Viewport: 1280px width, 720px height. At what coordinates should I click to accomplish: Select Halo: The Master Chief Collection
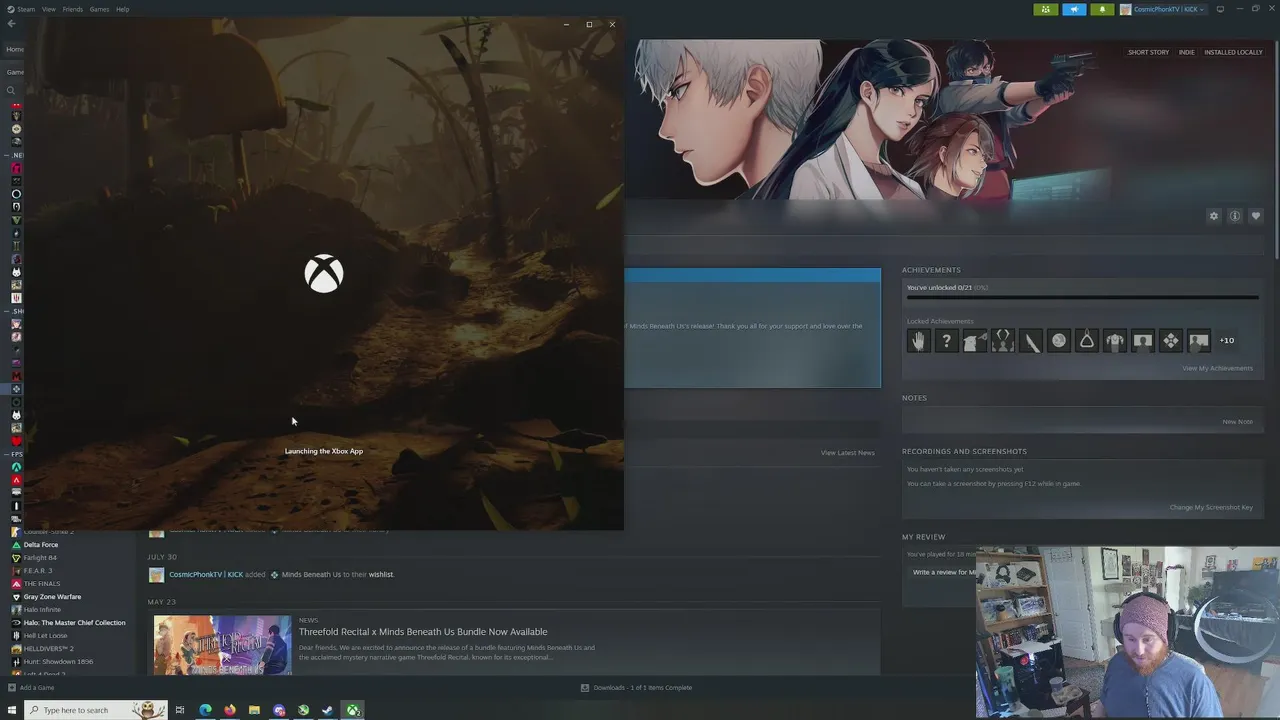[x=74, y=623]
